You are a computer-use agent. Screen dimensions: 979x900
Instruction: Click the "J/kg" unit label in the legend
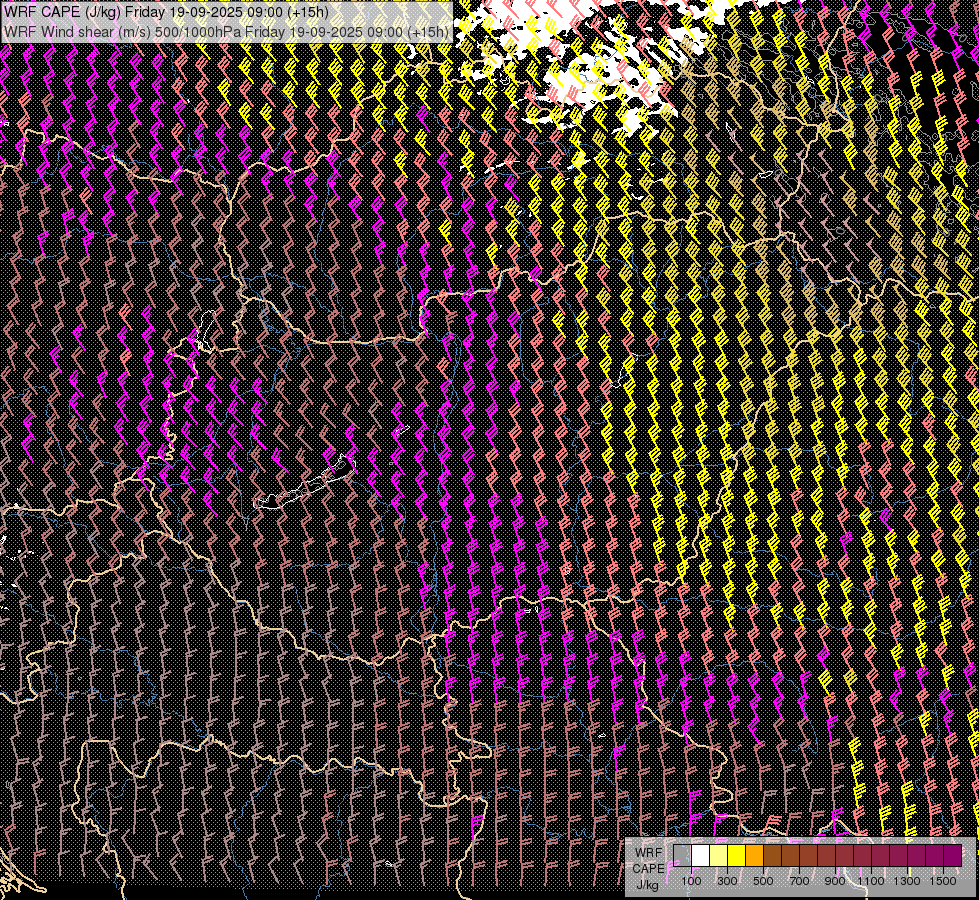pos(647,885)
